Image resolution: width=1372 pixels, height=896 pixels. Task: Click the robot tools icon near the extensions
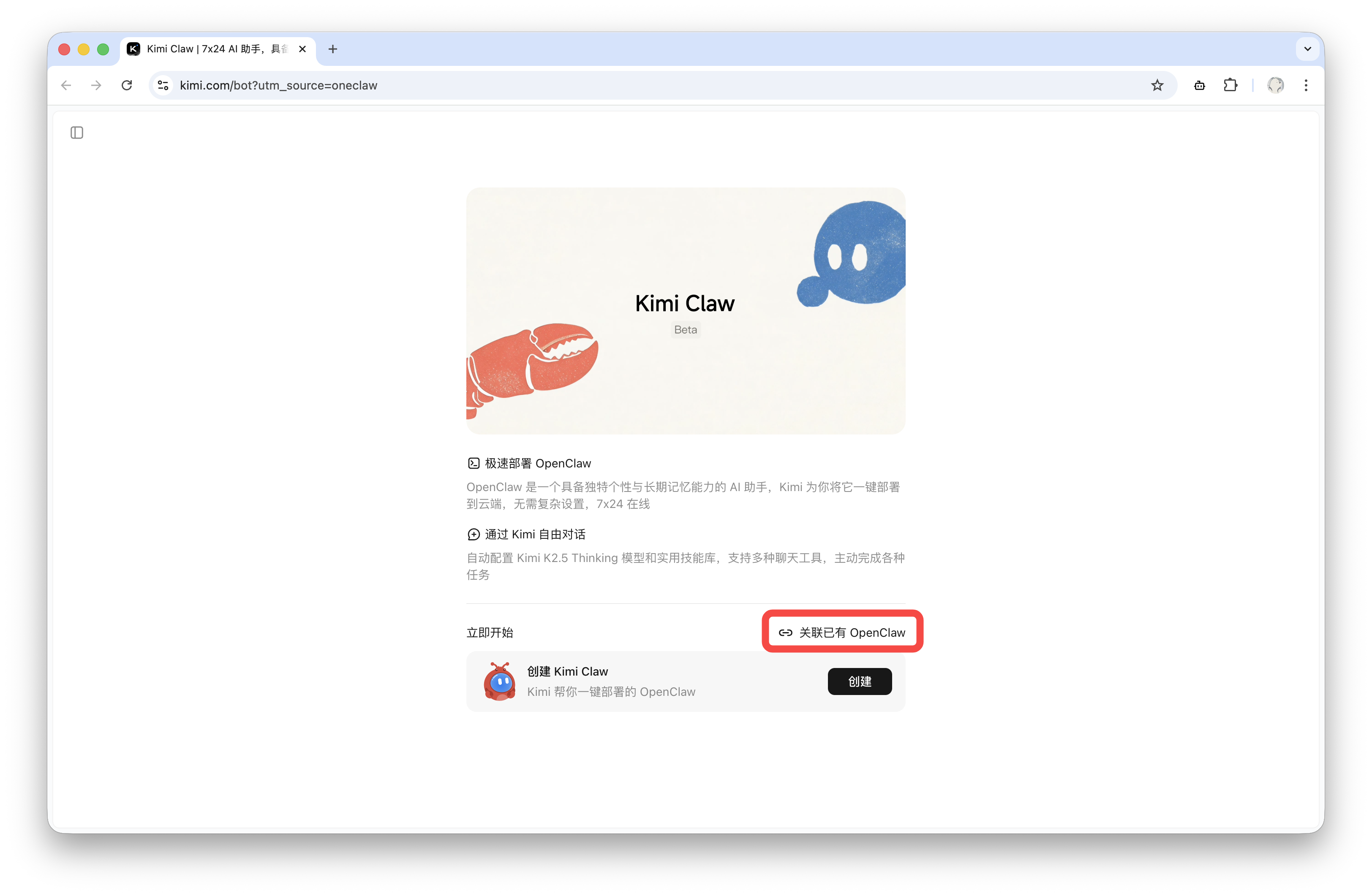click(1199, 85)
